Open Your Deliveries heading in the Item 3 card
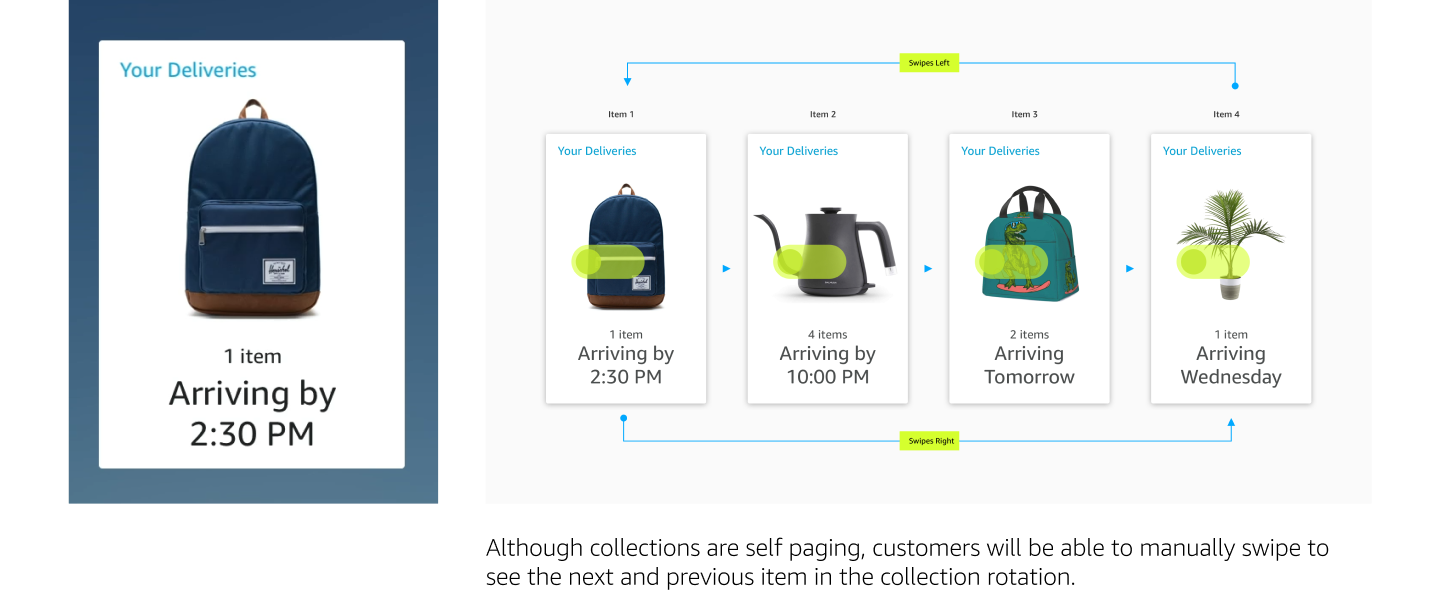The height and width of the screenshot is (591, 1440). [x=1000, y=151]
